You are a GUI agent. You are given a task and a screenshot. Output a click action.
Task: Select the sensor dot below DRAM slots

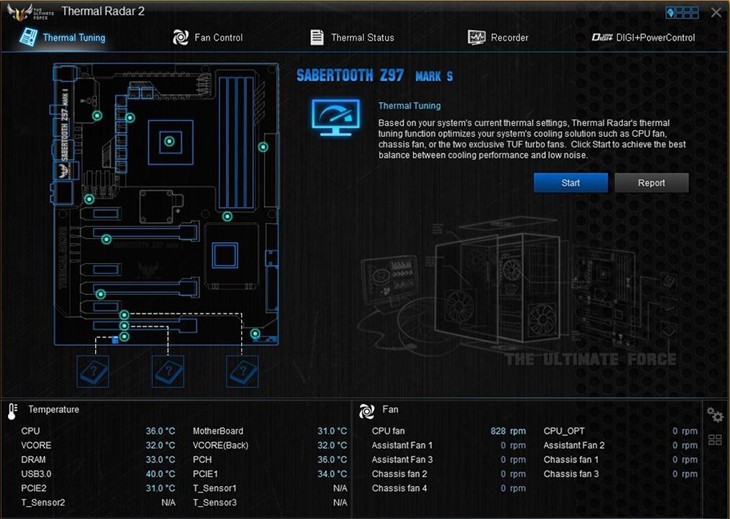227,216
